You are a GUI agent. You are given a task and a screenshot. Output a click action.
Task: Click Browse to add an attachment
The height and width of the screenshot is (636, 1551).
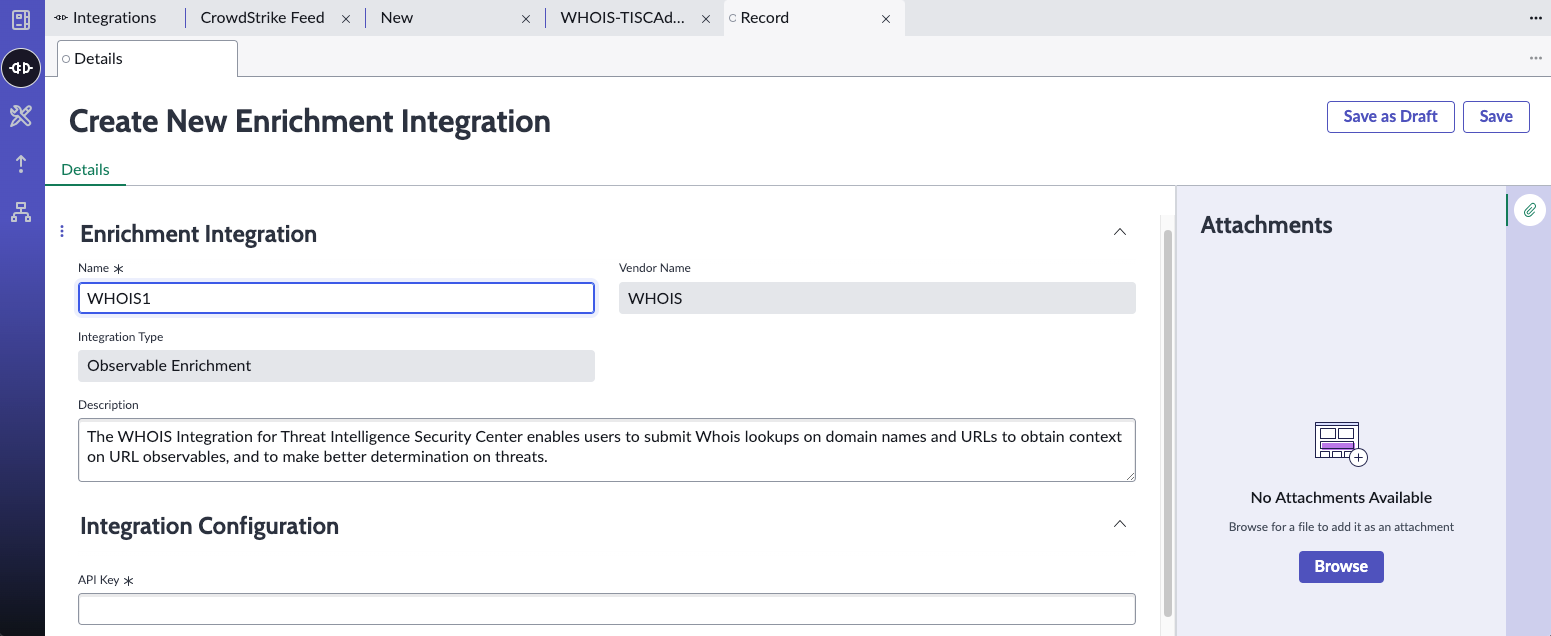(x=1341, y=567)
